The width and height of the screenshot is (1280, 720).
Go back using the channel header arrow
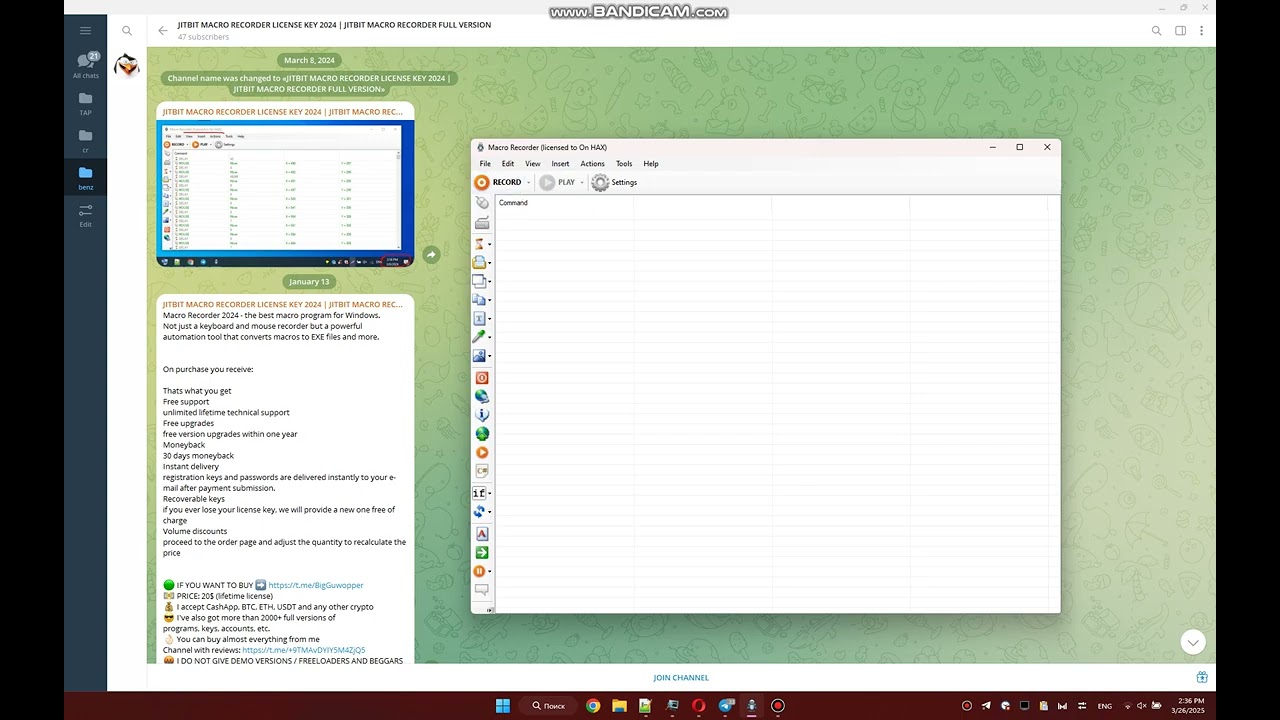pyautogui.click(x=163, y=31)
